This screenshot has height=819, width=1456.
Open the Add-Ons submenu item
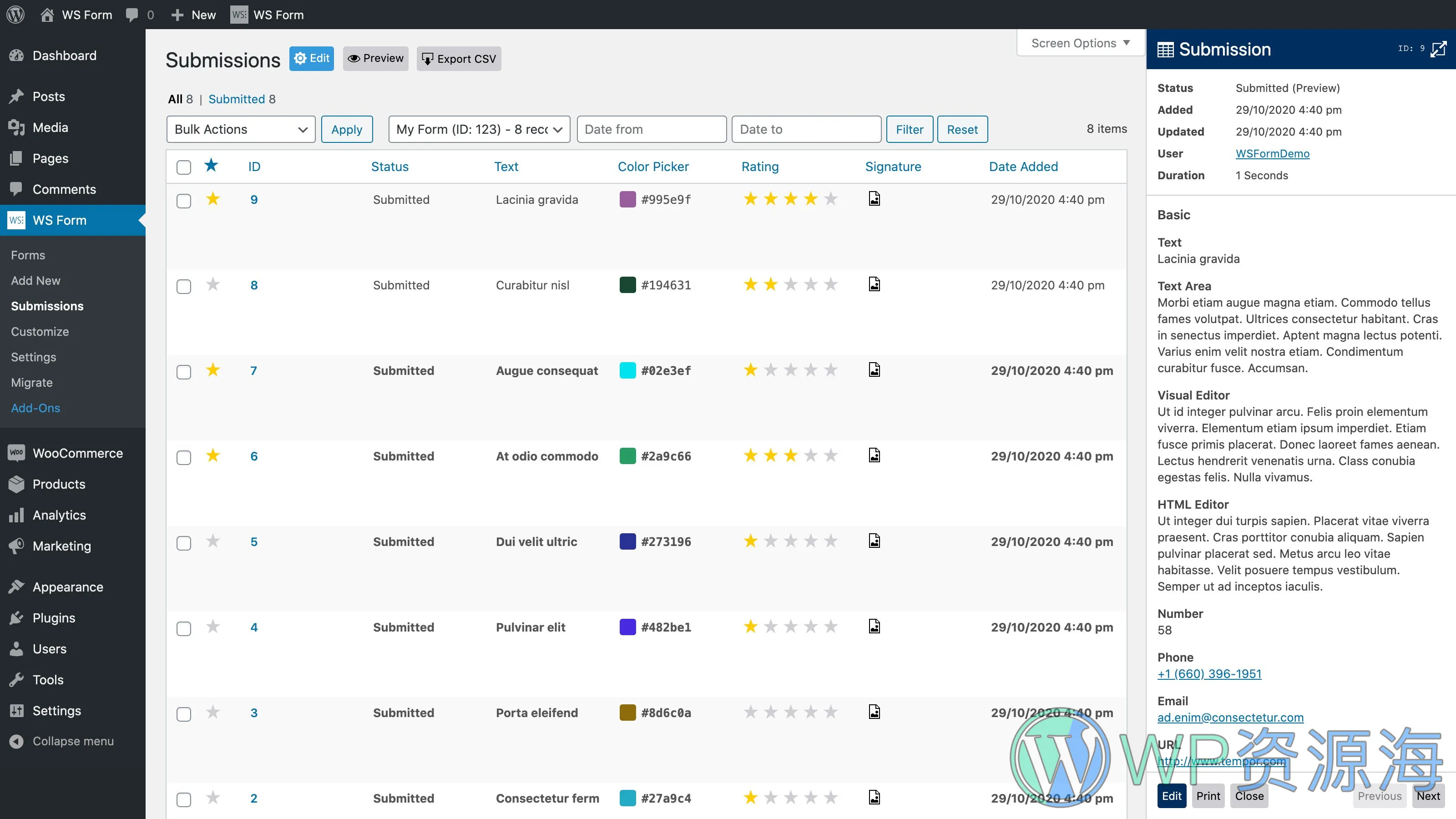35,408
